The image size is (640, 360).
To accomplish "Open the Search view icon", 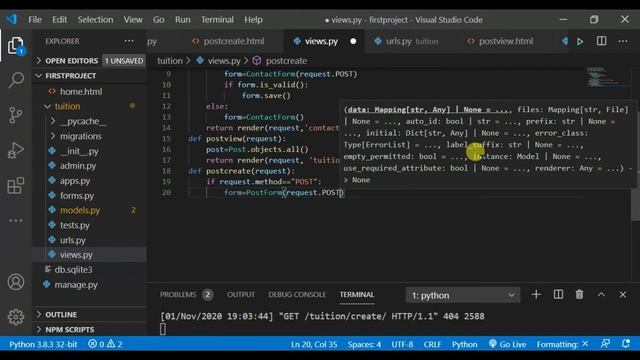I will (x=16, y=80).
